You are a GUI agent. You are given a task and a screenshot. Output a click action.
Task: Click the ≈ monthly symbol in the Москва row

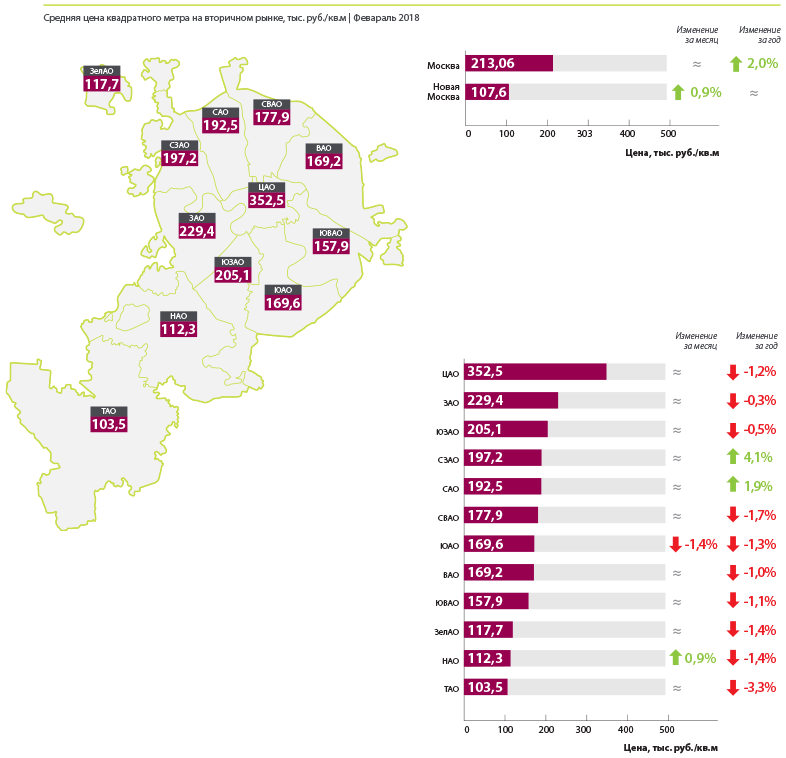pos(697,64)
